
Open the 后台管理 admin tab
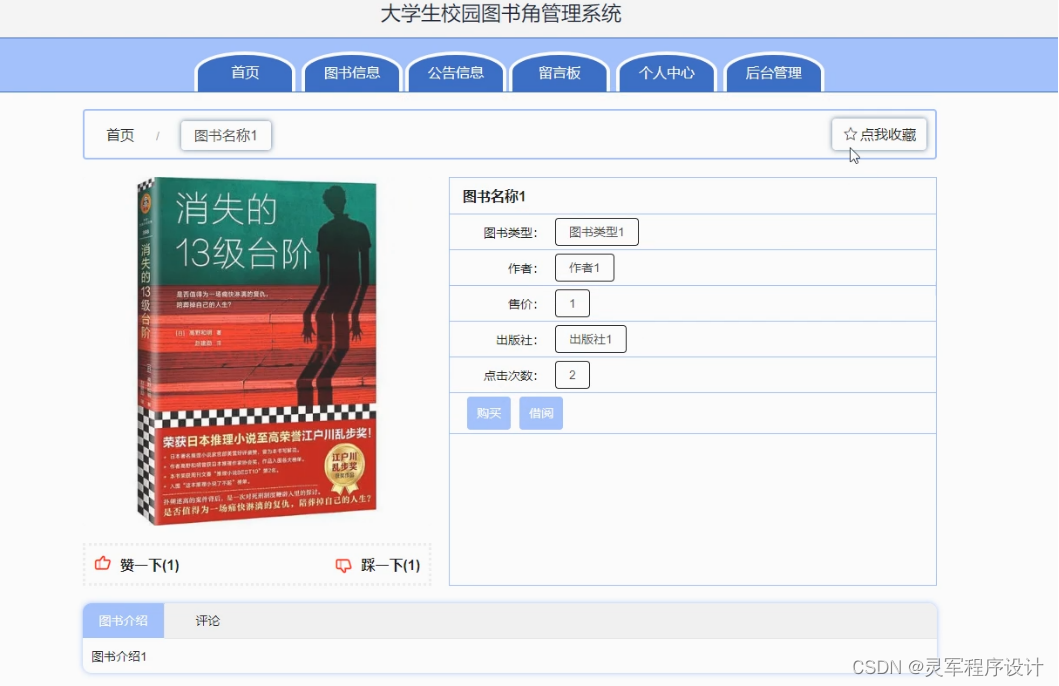[773, 73]
